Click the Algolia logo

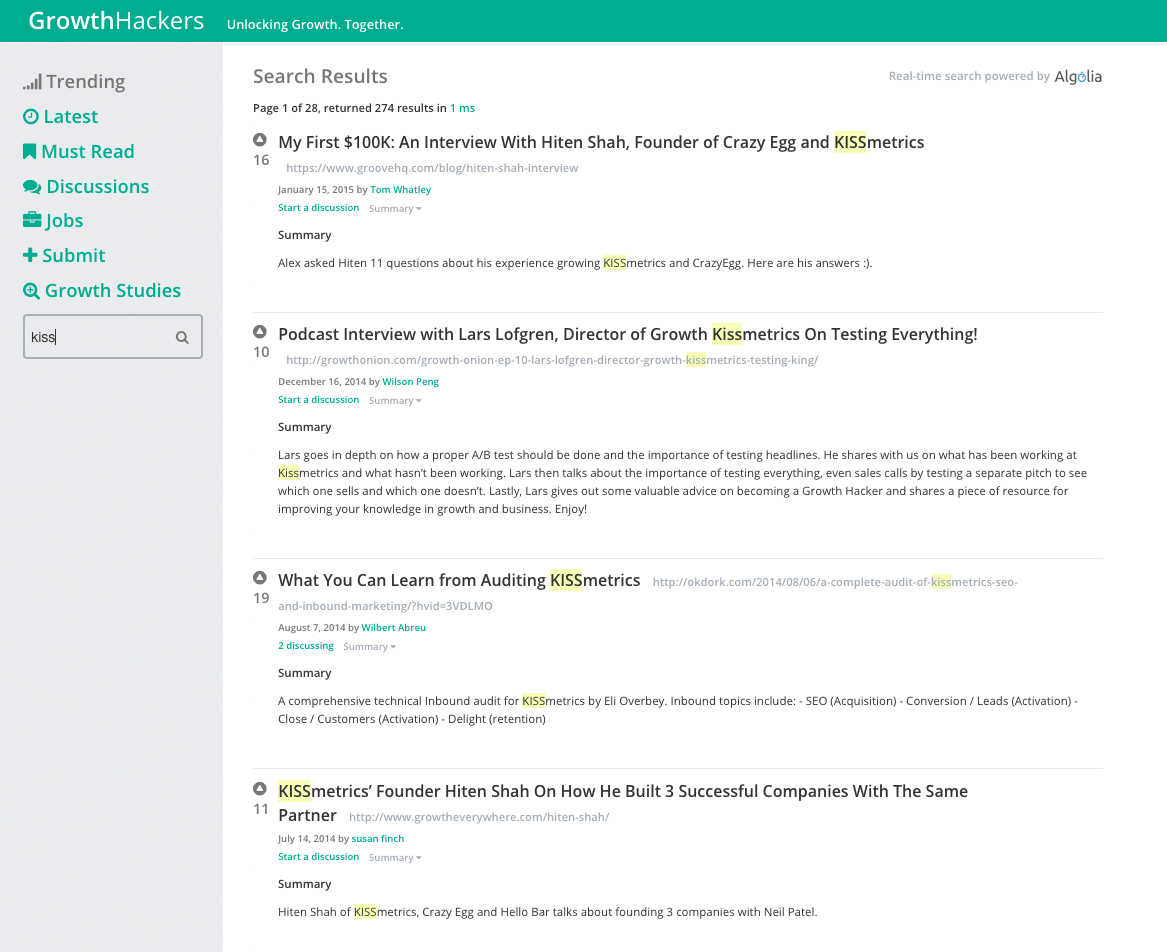pos(1078,77)
